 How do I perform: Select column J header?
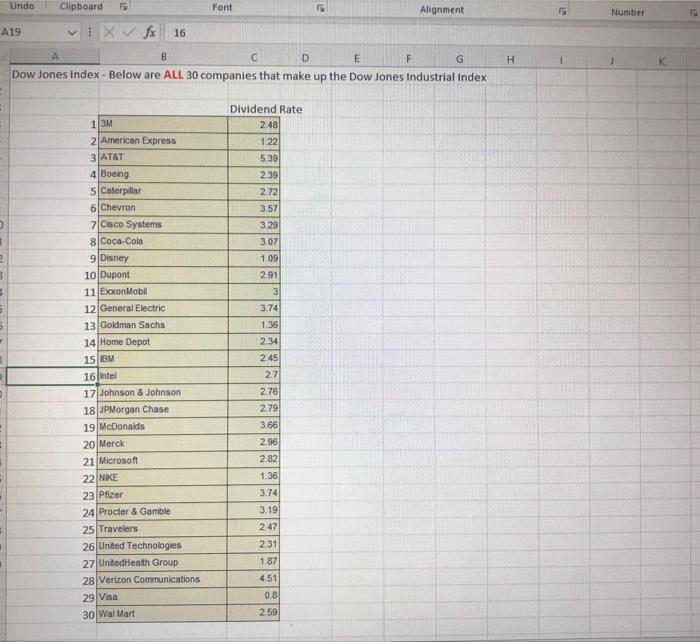[612, 61]
